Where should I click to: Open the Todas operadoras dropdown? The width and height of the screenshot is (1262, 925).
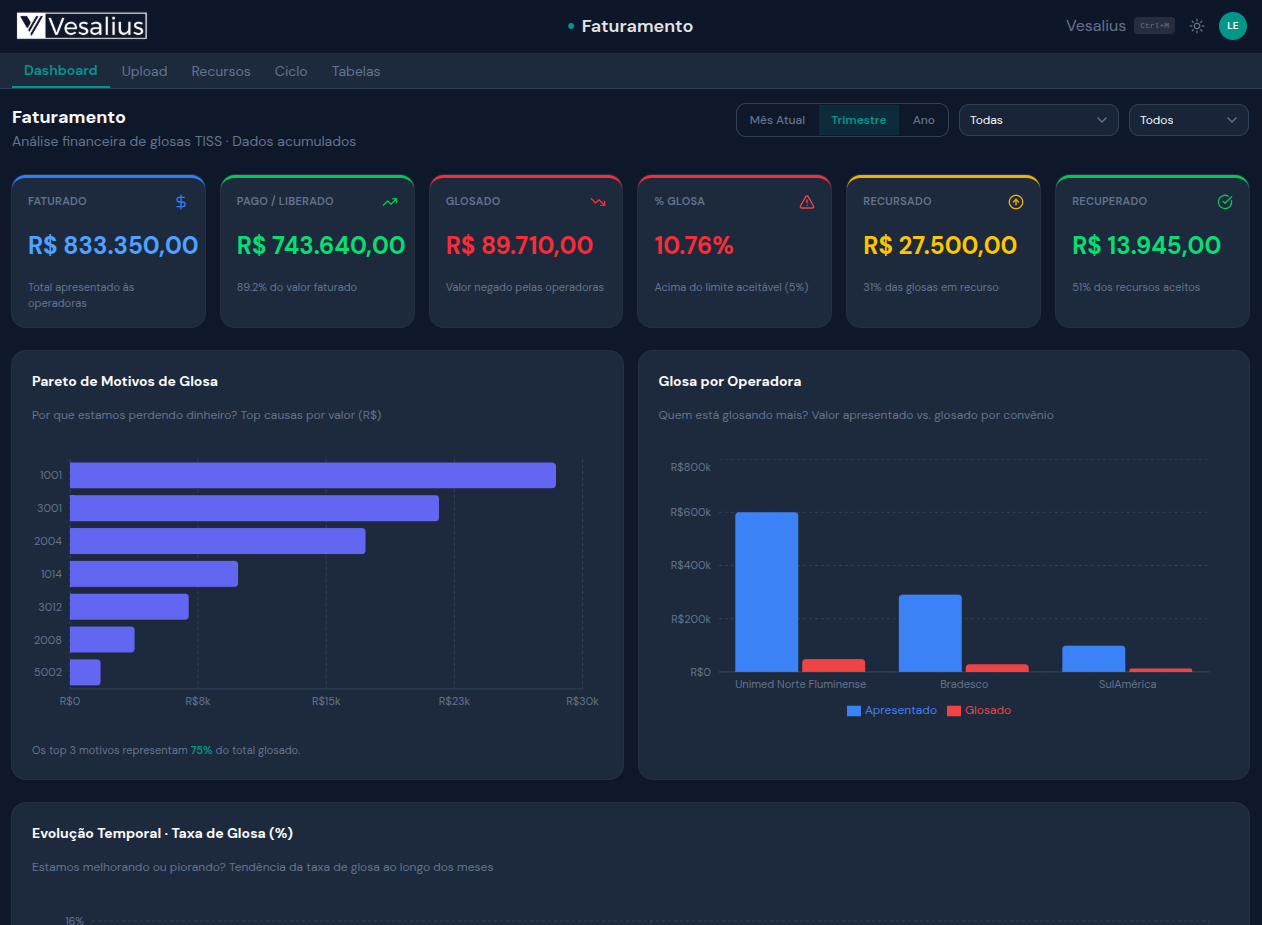(1038, 119)
